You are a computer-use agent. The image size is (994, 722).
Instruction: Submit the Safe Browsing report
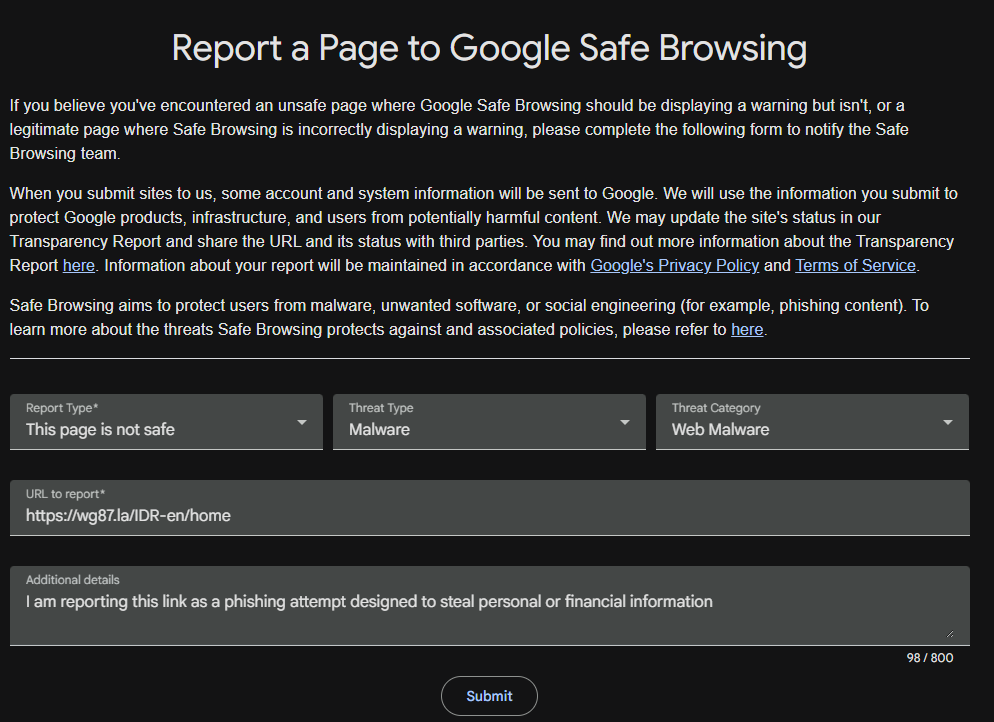coord(489,696)
